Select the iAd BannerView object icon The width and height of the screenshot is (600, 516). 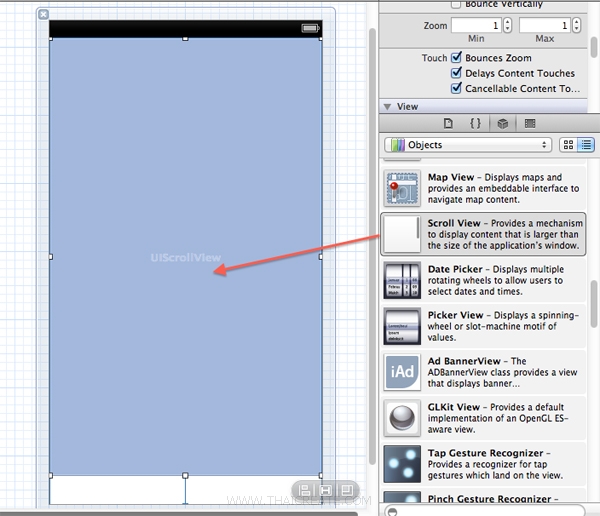click(x=402, y=372)
